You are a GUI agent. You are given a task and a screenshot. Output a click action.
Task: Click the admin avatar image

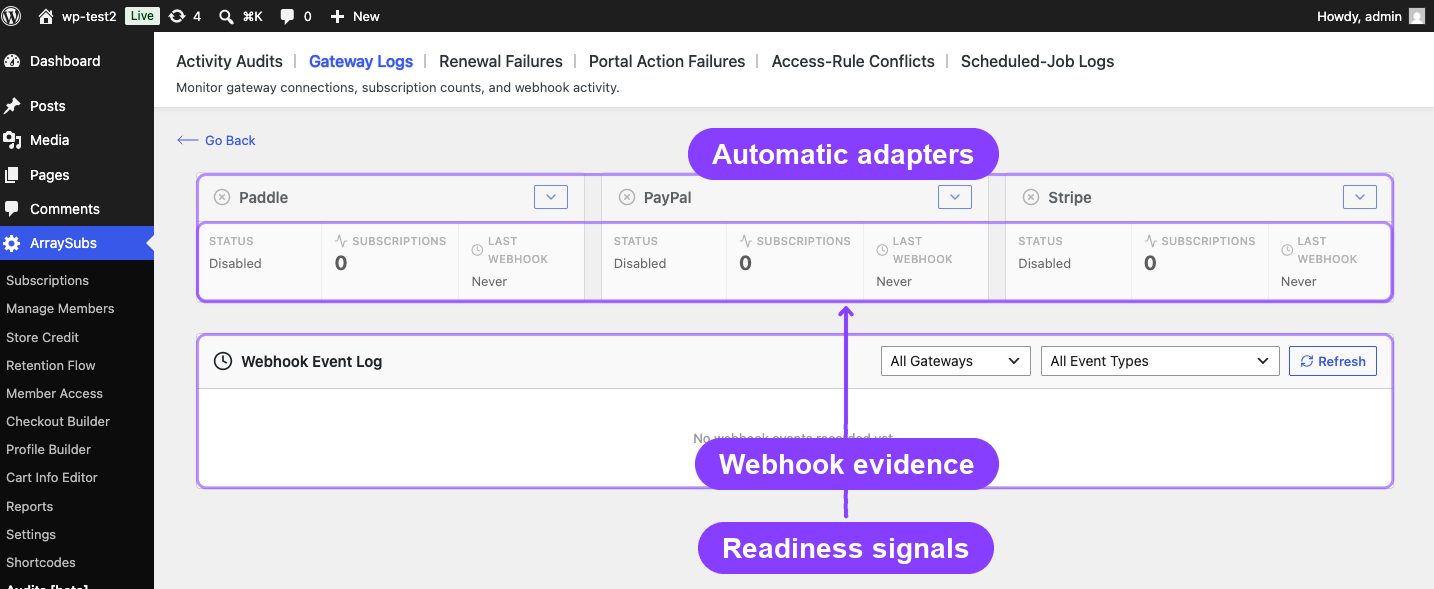tap(1417, 16)
